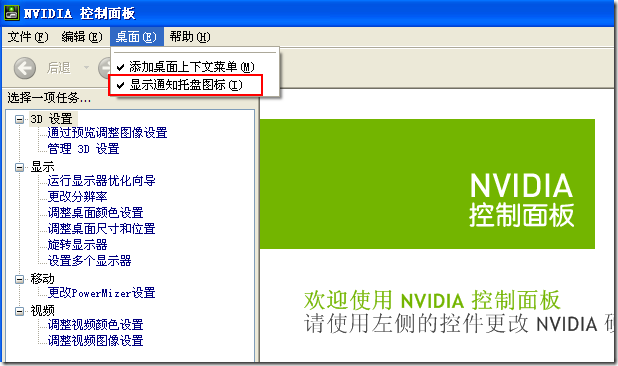Image resolution: width=618 pixels, height=366 pixels.
Task: Open 更改分辨率 page
Action: (77, 197)
